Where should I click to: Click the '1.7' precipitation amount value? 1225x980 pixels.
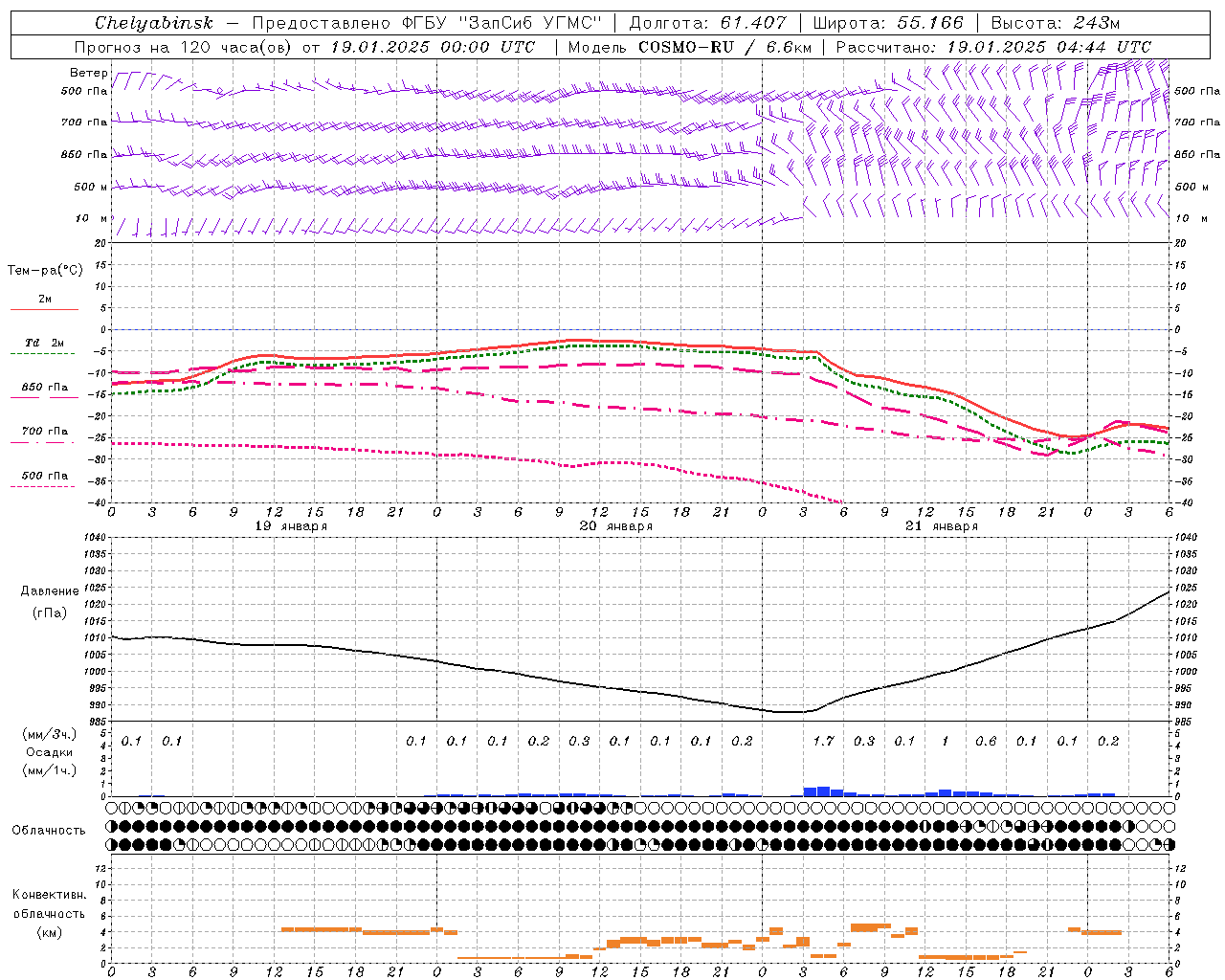823,742
